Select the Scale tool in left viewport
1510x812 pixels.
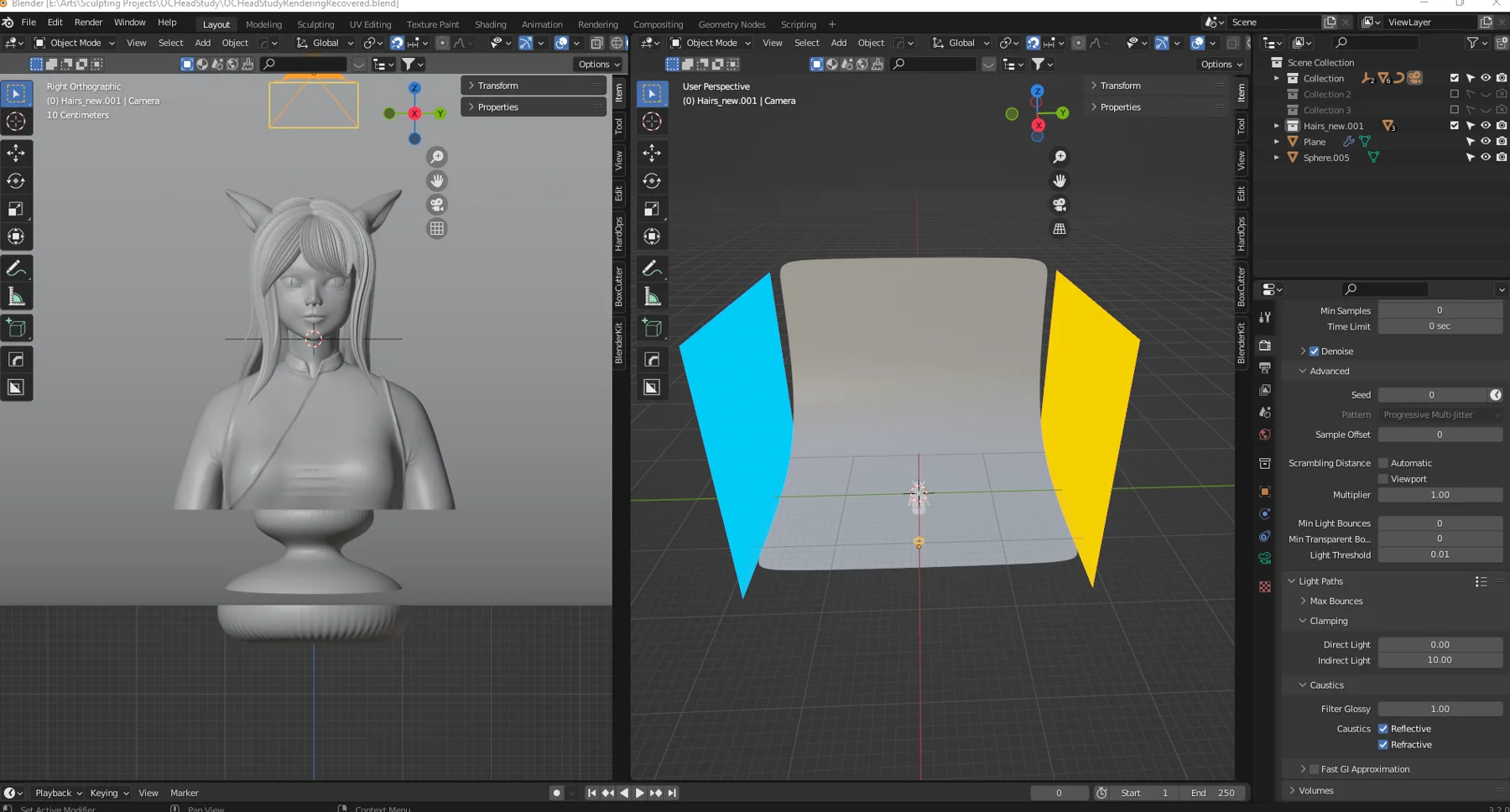[16, 209]
